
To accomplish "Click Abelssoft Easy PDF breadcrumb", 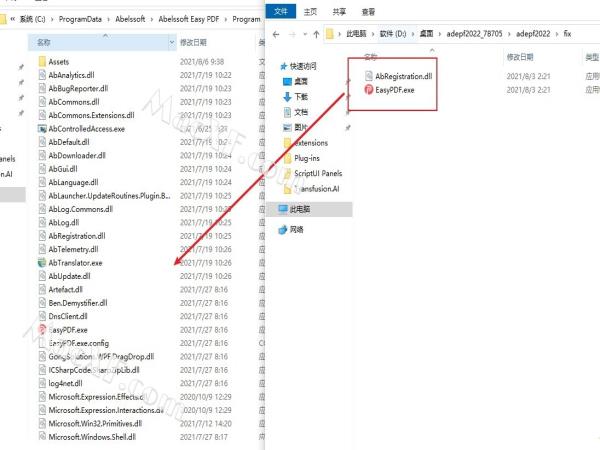I will (x=189, y=19).
